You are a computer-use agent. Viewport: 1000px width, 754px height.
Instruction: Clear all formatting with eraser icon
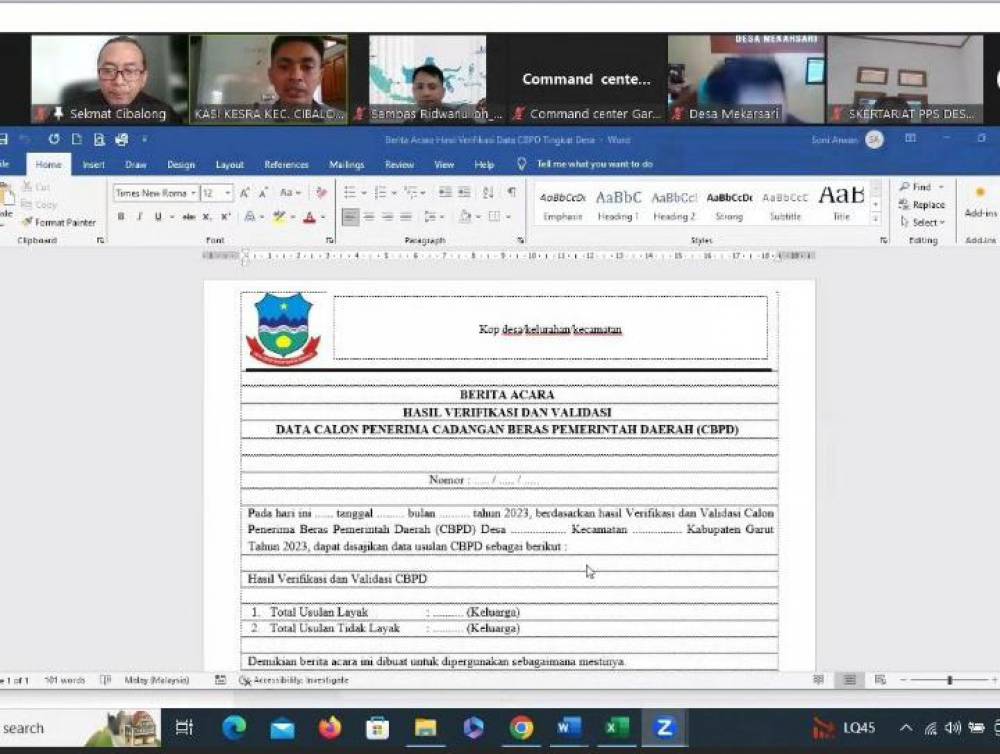click(321, 193)
